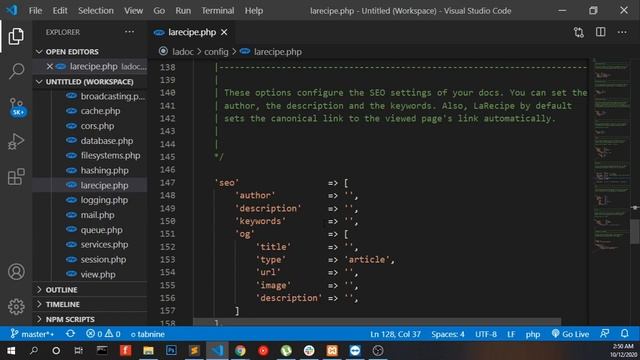The width and height of the screenshot is (640, 360).
Task: Open the Run menu
Action: click(x=183, y=11)
